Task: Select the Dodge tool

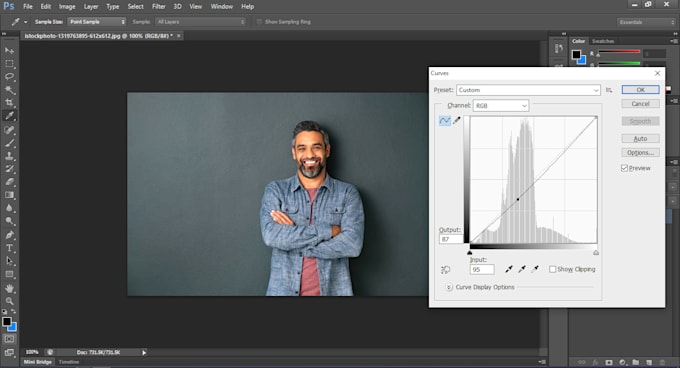Action: click(9, 221)
